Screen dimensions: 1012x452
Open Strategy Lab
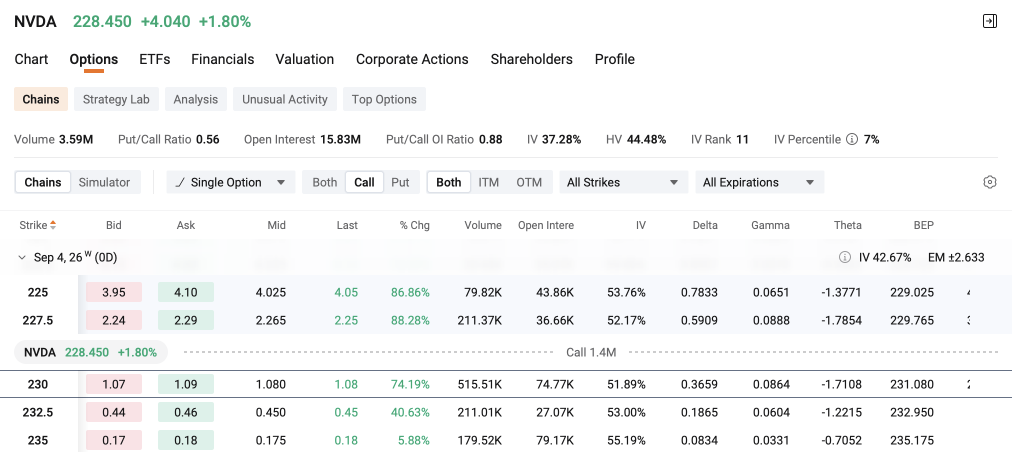point(116,99)
